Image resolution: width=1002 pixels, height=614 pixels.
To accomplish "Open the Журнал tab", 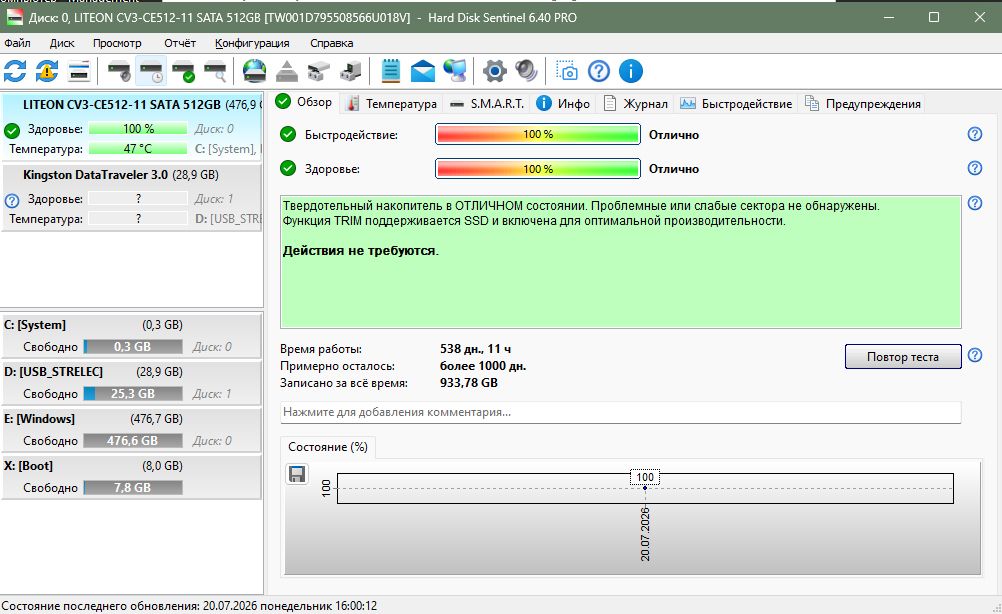I will (636, 104).
